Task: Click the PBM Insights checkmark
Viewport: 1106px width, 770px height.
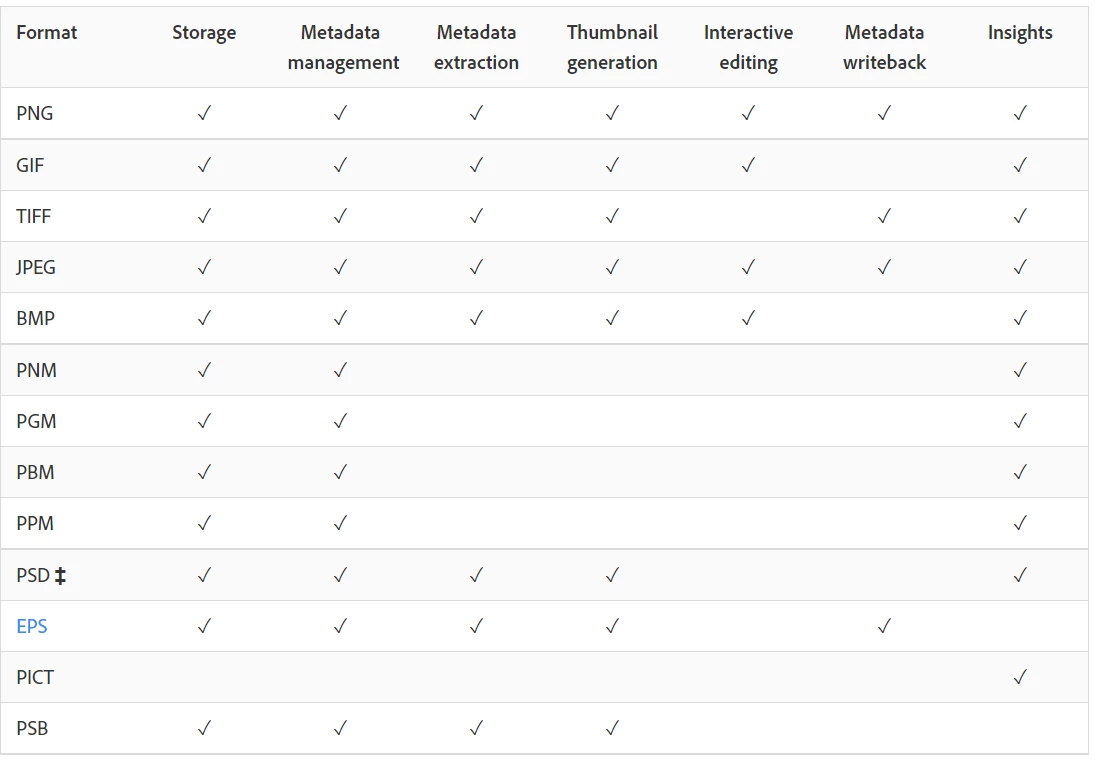Action: (1020, 472)
